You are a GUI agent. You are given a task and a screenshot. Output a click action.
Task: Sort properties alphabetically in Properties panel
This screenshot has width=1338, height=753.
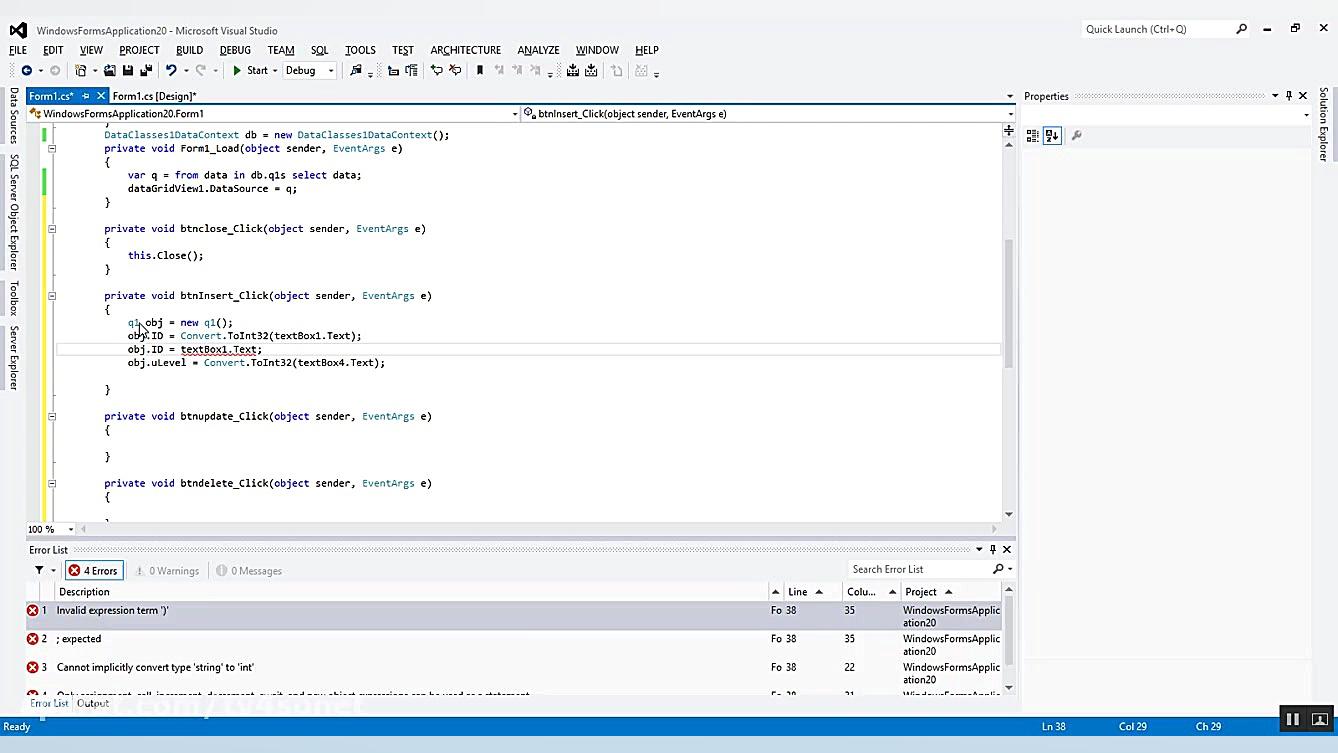(x=1052, y=136)
